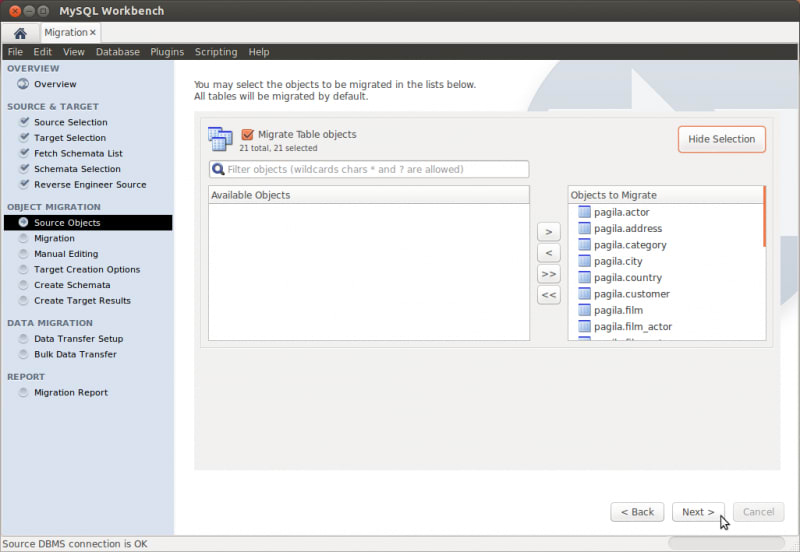800x552 pixels.
Task: Click the Manual Editing step bullet icon
Action: click(23, 254)
